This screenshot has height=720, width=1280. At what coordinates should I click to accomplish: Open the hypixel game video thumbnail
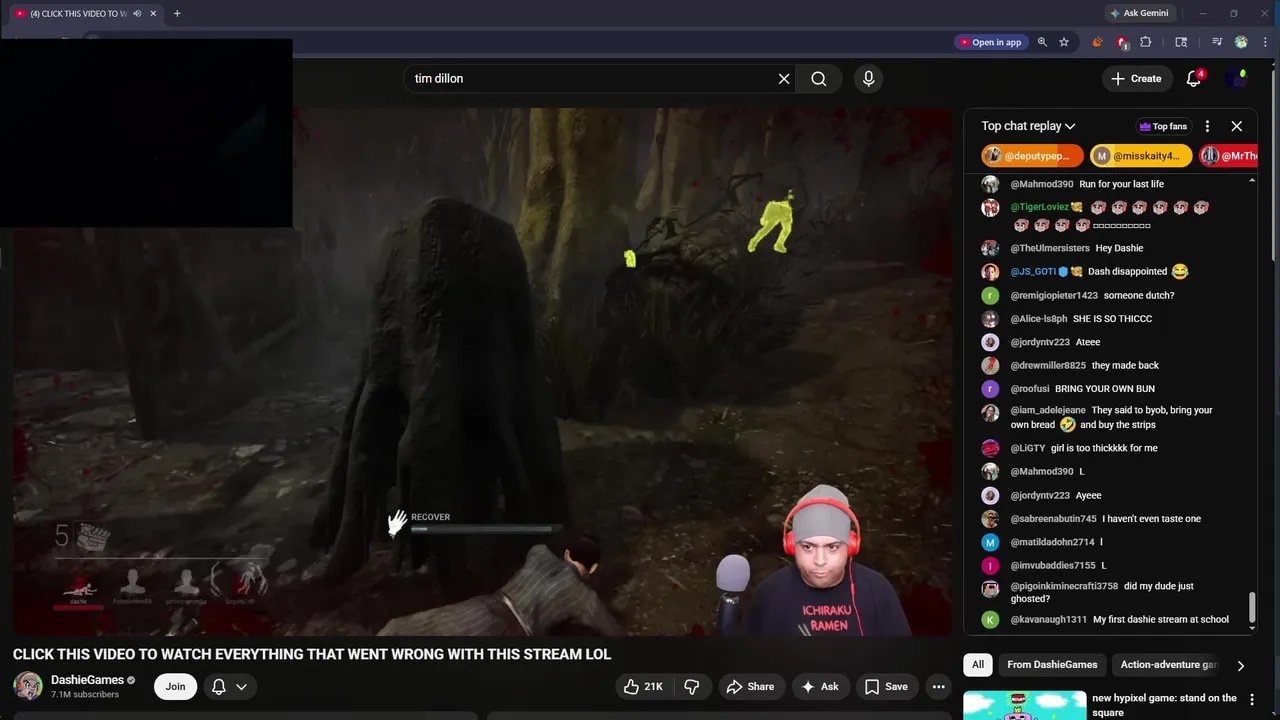point(1024,705)
